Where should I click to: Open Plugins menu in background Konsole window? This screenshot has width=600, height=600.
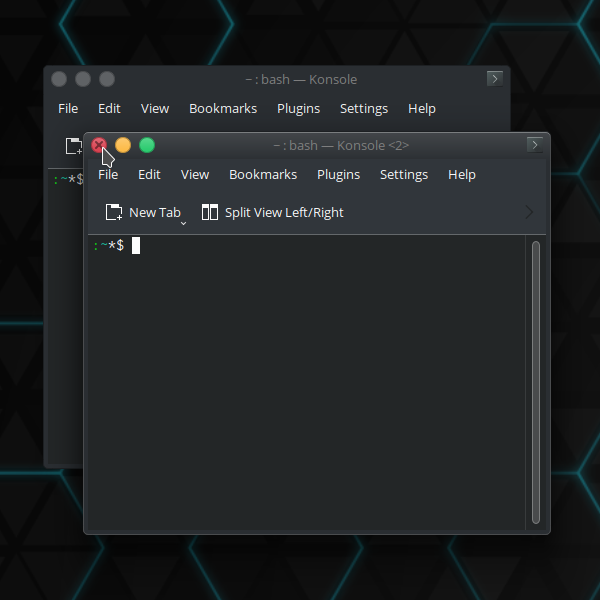[x=298, y=109]
